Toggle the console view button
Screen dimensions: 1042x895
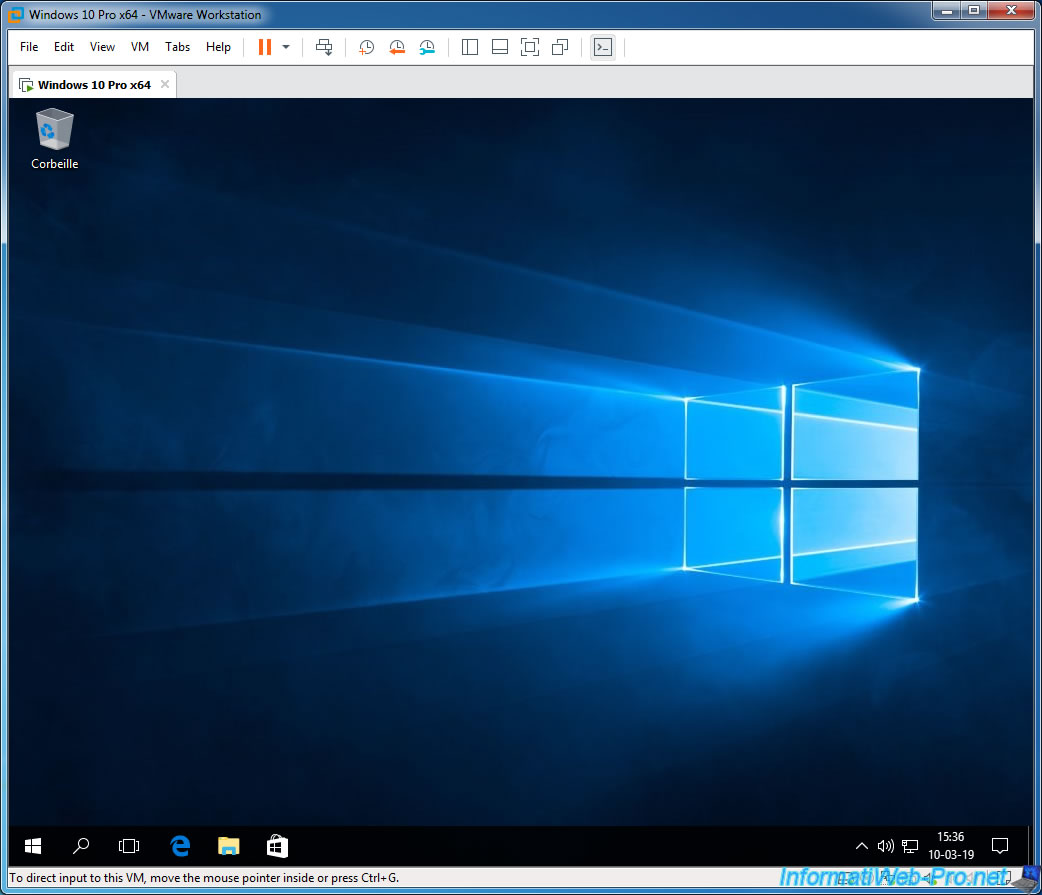[603, 47]
